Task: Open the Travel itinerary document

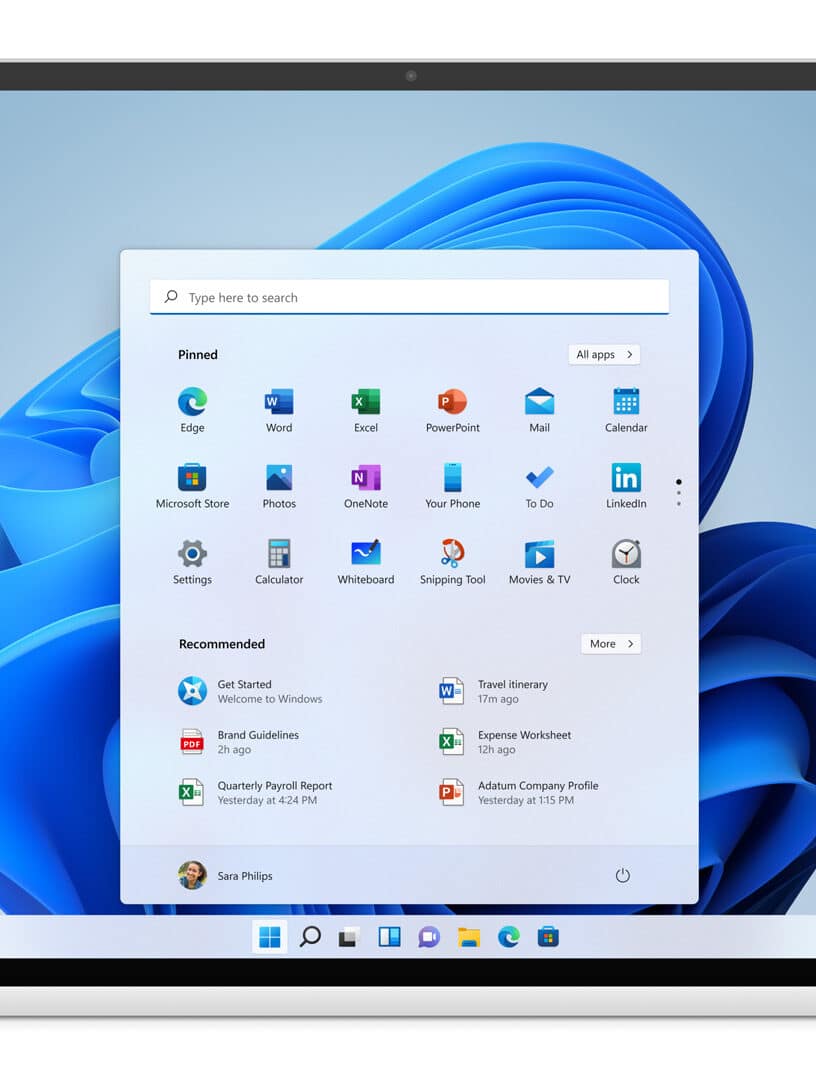Action: [x=494, y=691]
